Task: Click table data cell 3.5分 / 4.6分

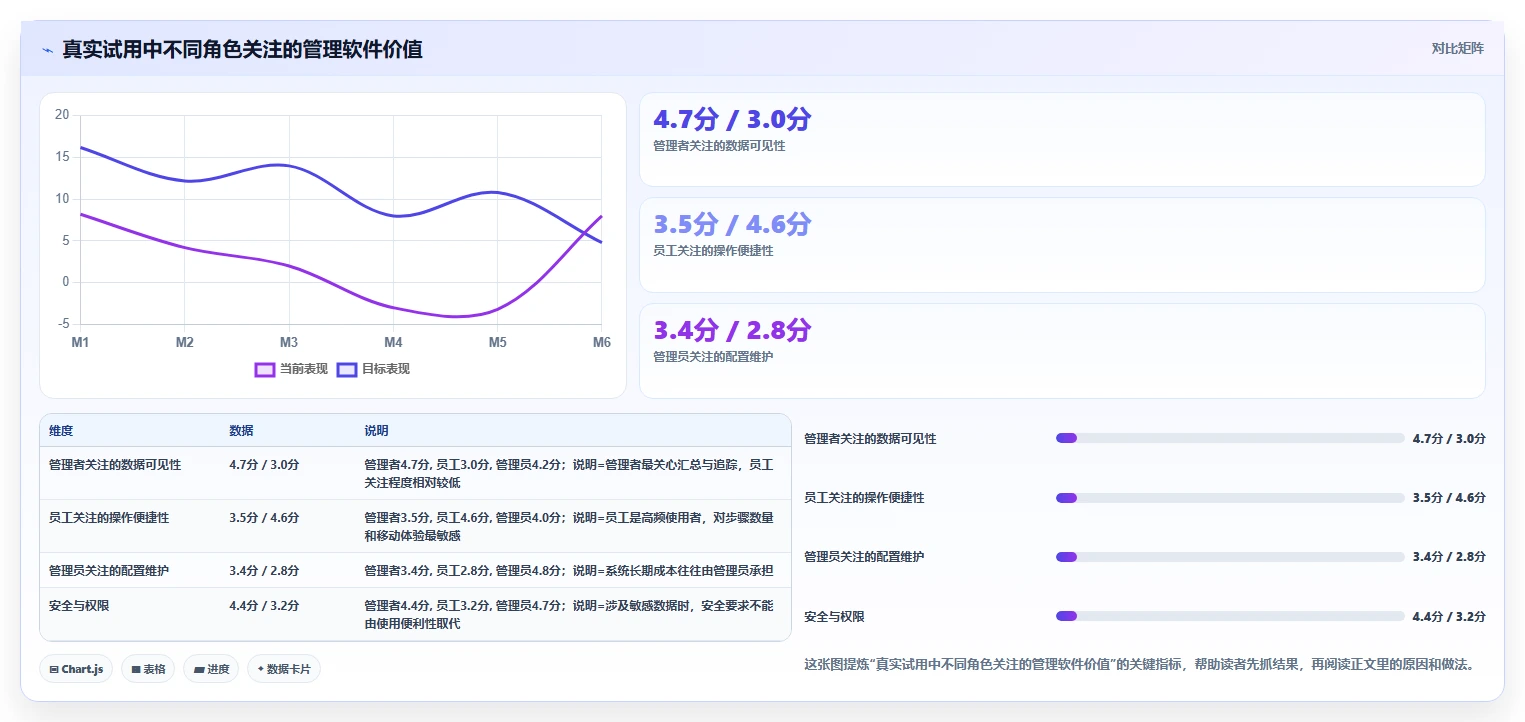Action: pyautogui.click(x=264, y=518)
